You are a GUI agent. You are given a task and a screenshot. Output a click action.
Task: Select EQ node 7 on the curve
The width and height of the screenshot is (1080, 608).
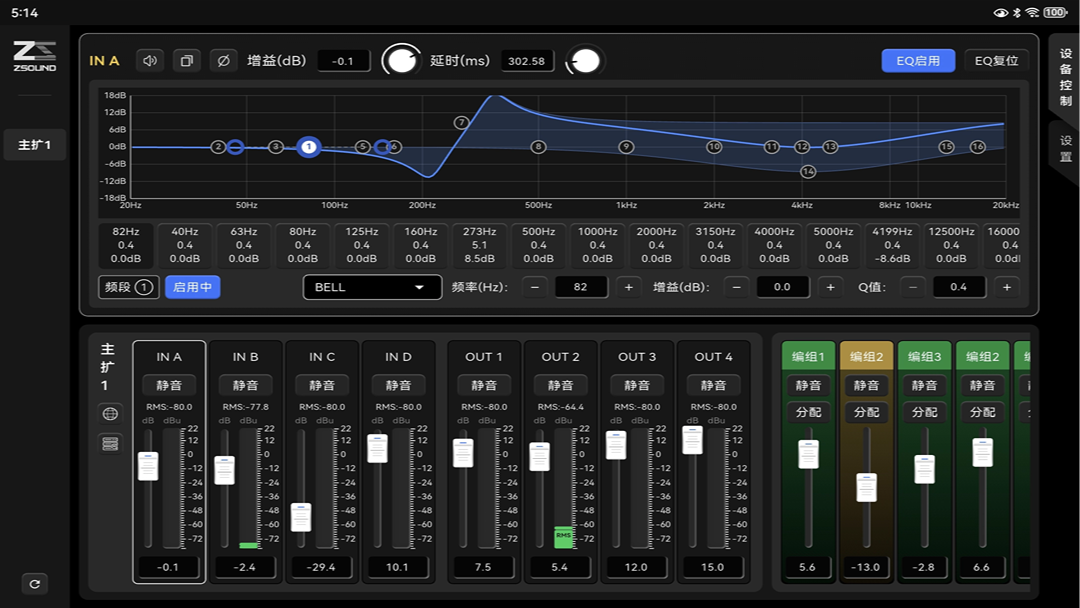pyautogui.click(x=461, y=123)
